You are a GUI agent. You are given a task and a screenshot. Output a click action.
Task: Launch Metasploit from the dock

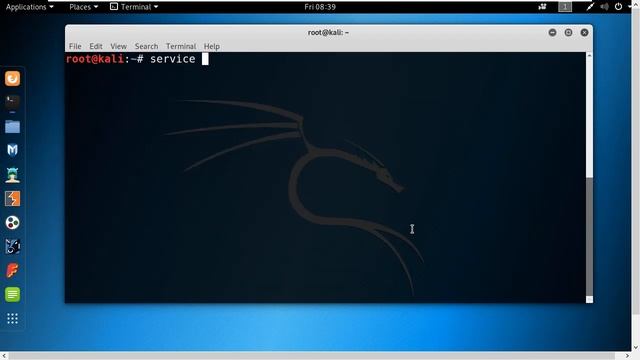tap(12, 150)
